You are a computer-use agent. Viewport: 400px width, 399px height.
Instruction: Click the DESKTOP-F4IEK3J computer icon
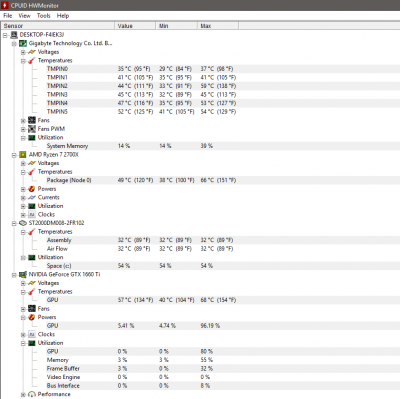tap(14, 35)
